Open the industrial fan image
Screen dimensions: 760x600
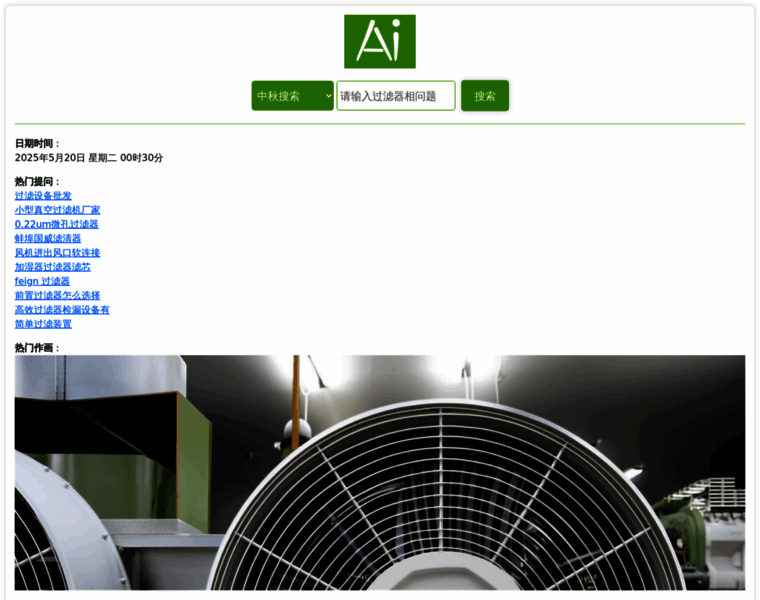click(380, 472)
